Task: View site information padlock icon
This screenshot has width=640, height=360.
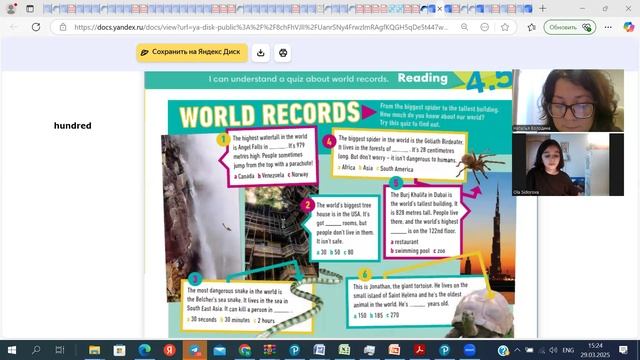Action: pyautogui.click(x=63, y=27)
